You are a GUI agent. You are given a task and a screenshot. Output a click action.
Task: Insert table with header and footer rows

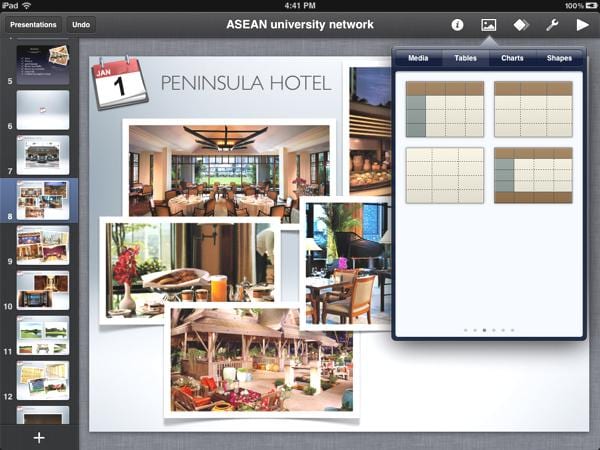[533, 175]
